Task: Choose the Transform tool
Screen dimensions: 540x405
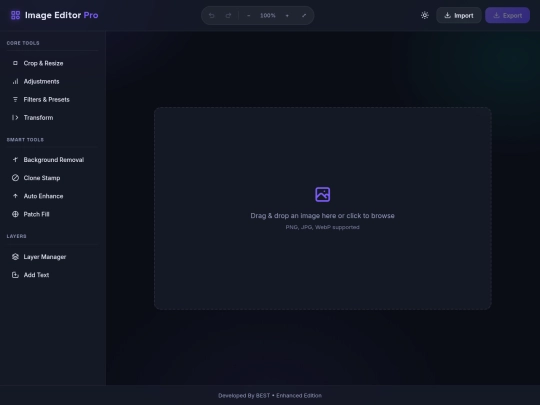Action: pos(52,117)
